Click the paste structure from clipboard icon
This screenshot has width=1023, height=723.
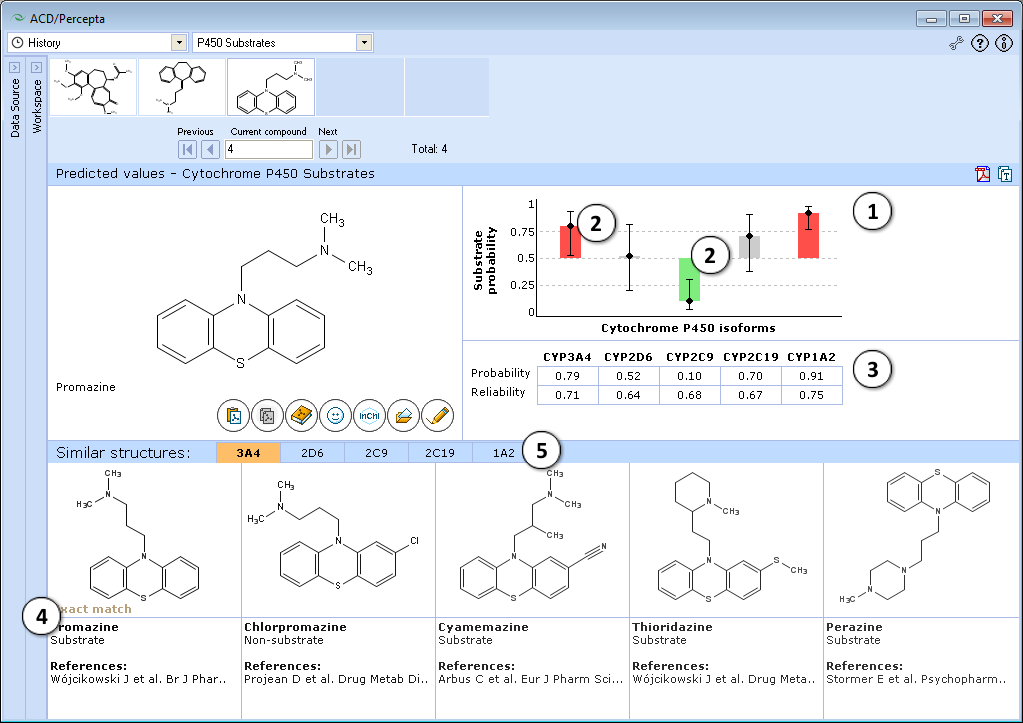point(233,416)
